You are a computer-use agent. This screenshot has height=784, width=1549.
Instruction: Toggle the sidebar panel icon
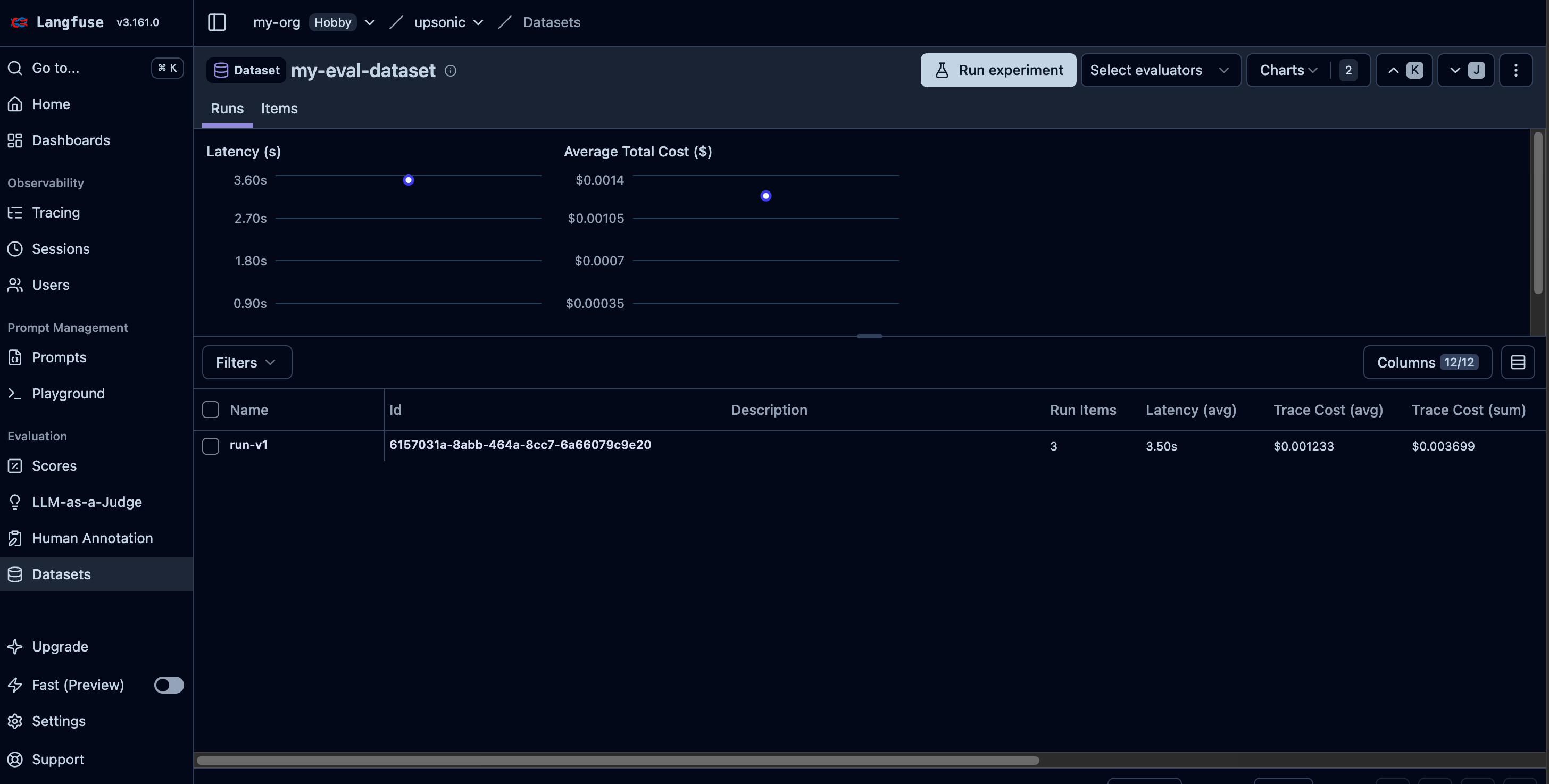coord(216,22)
